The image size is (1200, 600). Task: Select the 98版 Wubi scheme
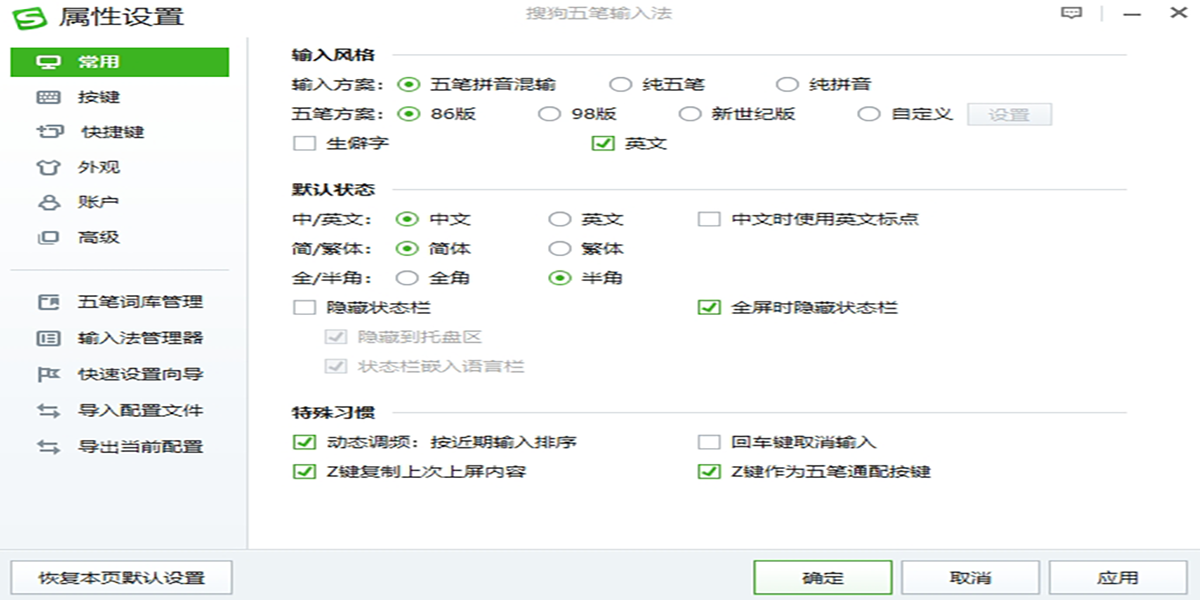pos(549,114)
